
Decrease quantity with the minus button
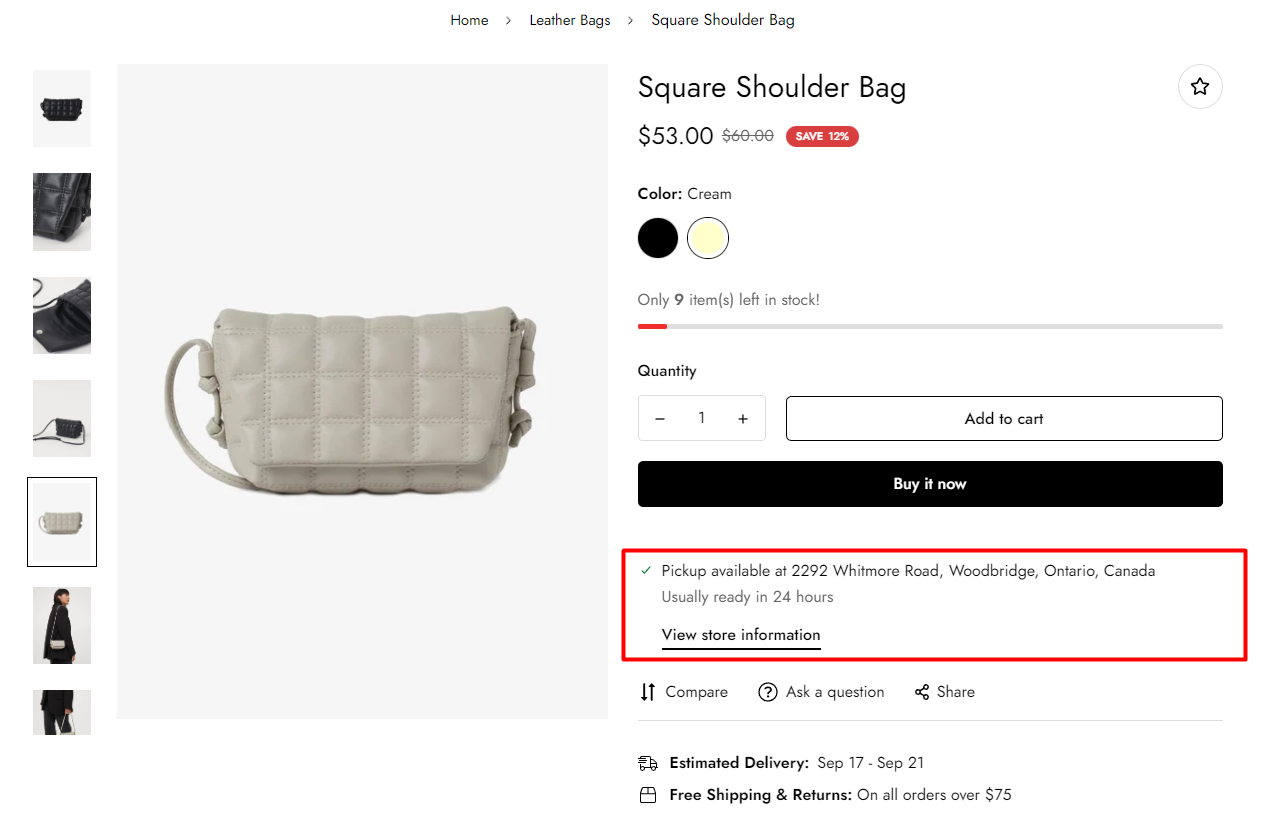pos(660,419)
